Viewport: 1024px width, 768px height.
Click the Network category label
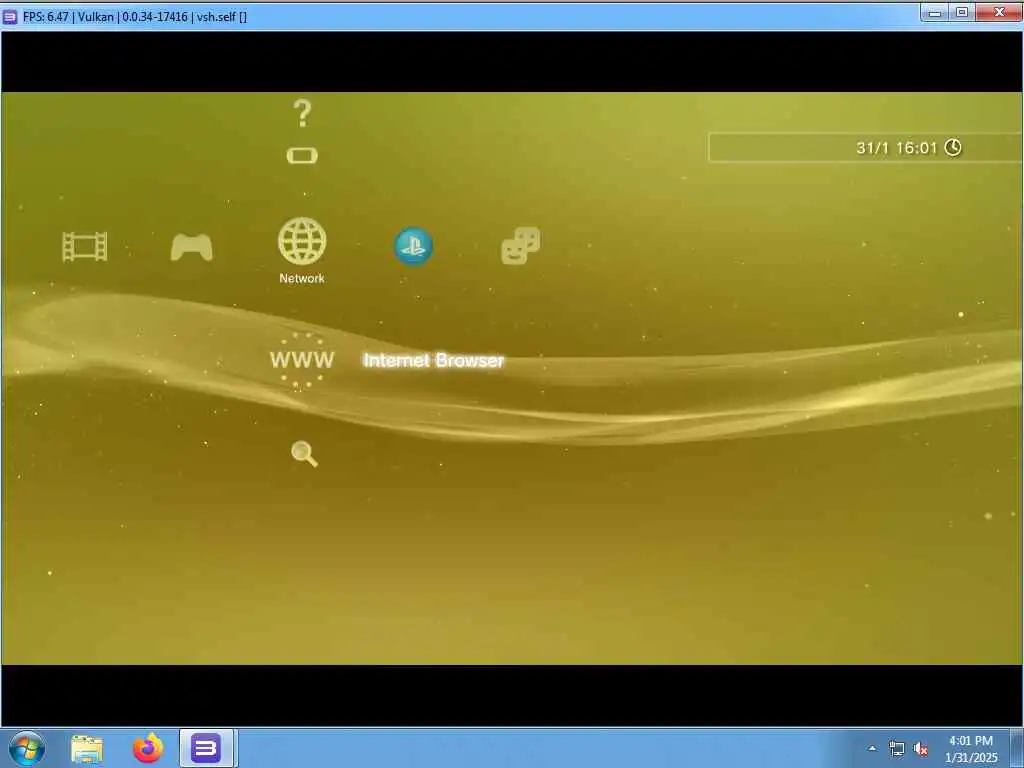pyautogui.click(x=302, y=278)
